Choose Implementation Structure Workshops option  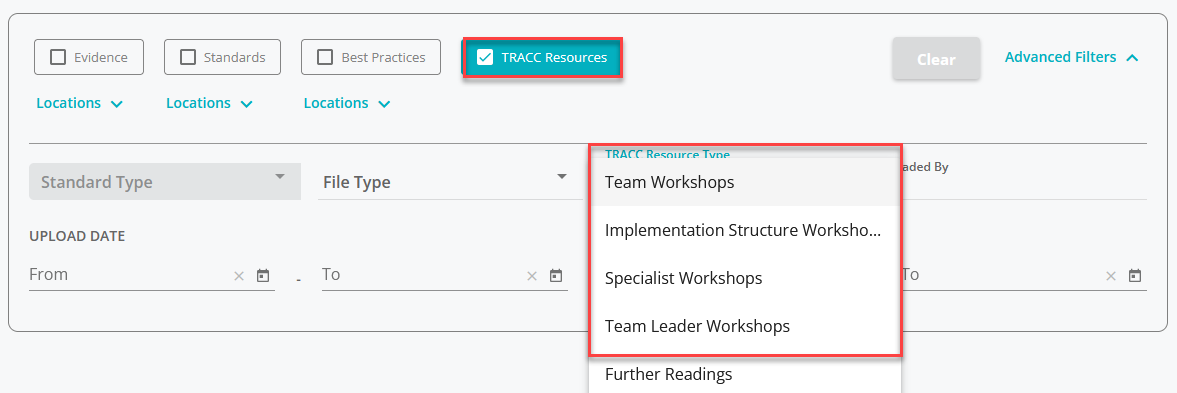[745, 230]
